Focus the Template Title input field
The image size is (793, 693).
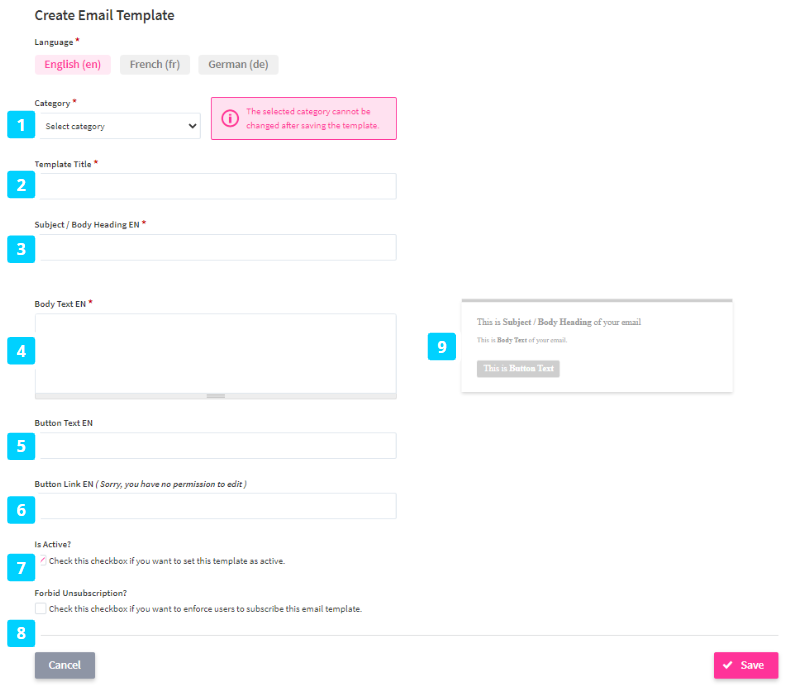pos(216,186)
